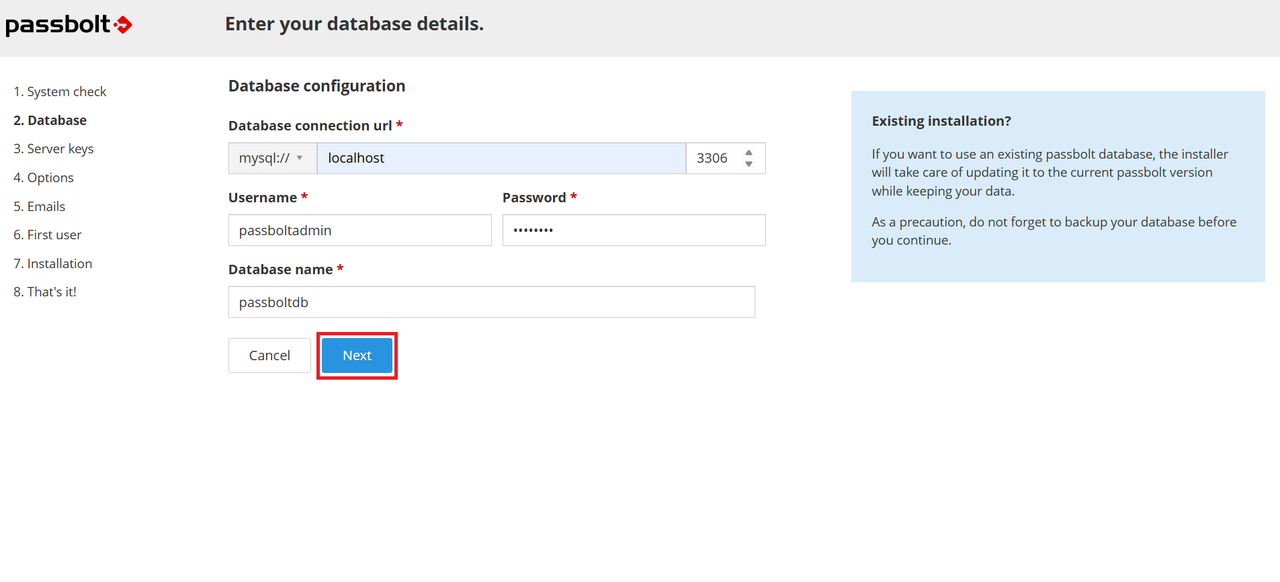
Task: Focus the Username field passboltadmin
Action: pyautogui.click(x=360, y=230)
